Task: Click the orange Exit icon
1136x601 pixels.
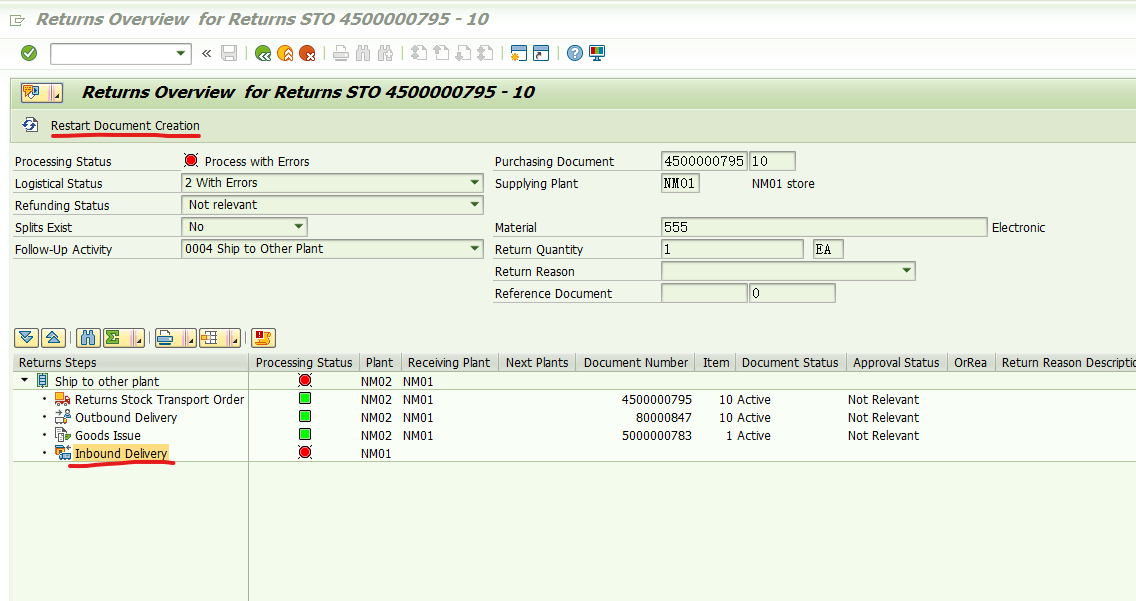Action: coord(285,53)
